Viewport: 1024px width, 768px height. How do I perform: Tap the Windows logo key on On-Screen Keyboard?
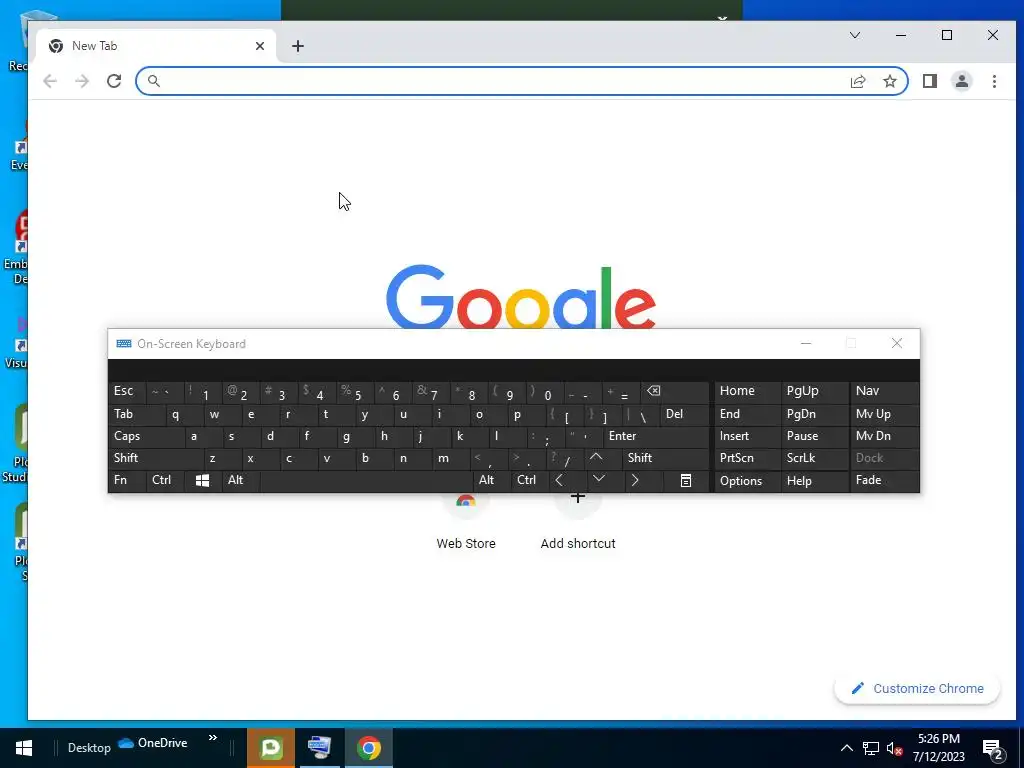point(202,481)
